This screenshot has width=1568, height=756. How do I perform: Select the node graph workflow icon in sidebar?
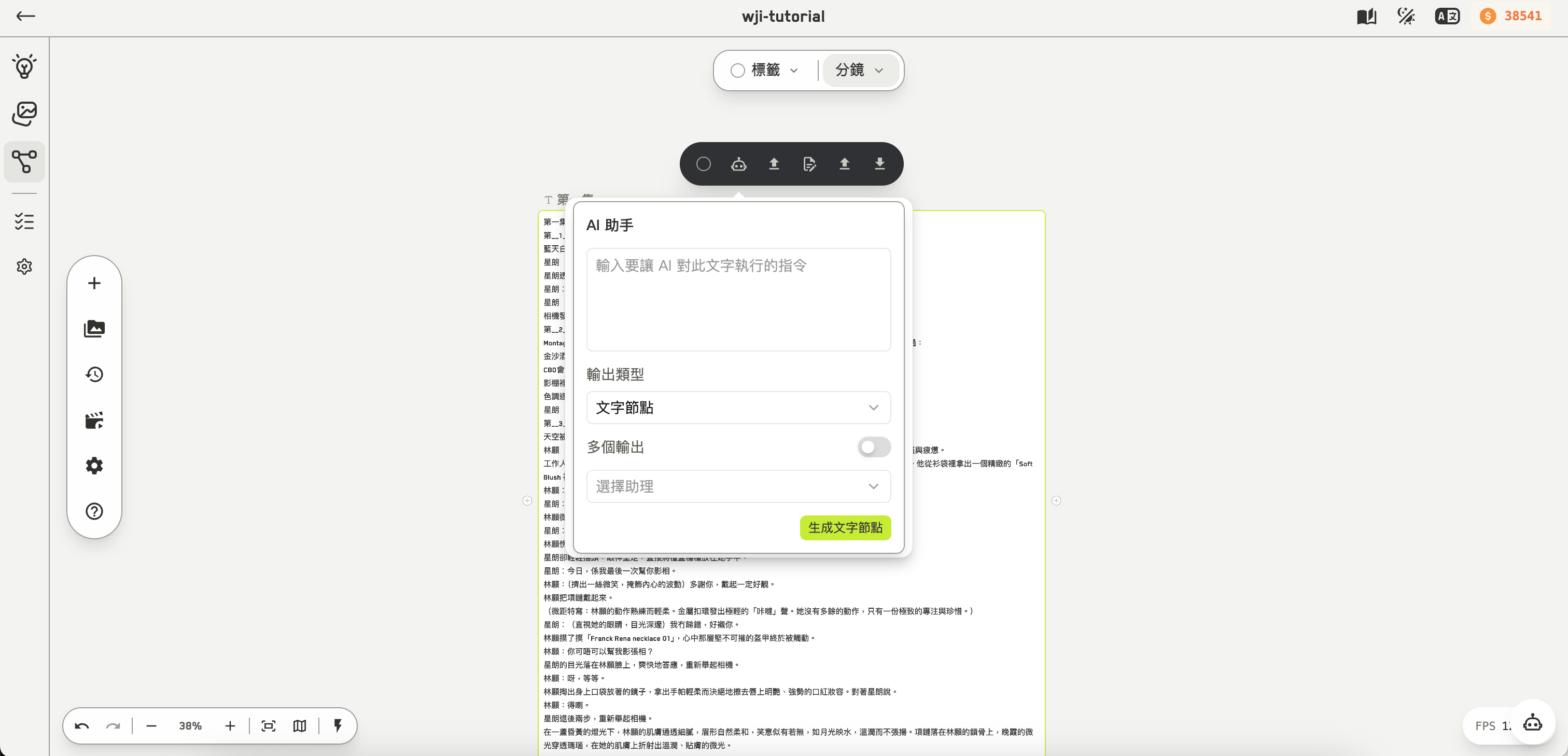24,162
